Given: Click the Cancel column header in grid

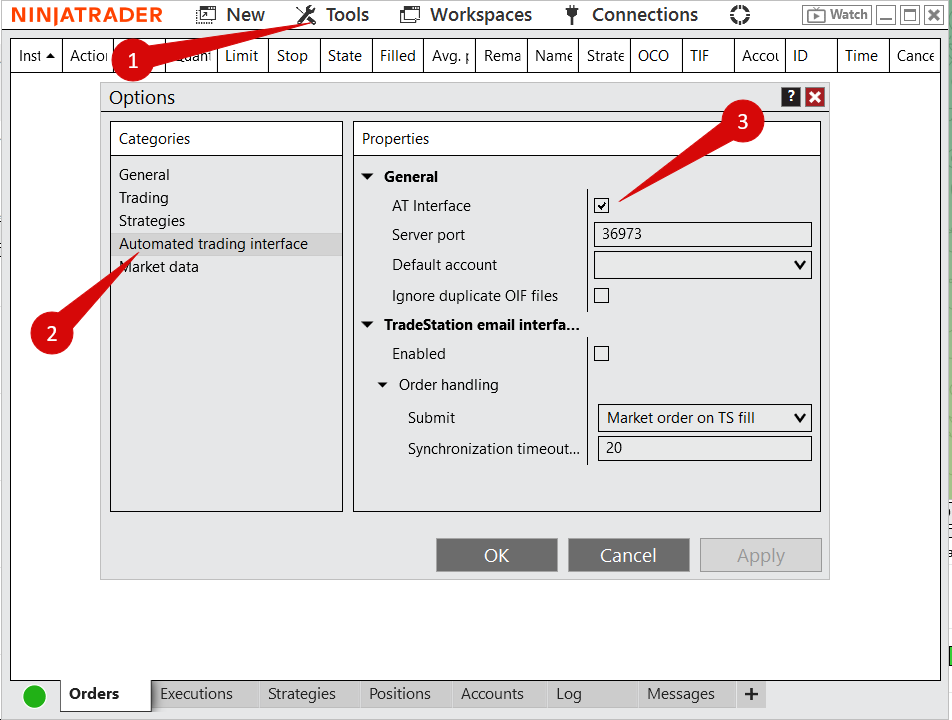Looking at the screenshot, I should (915, 56).
